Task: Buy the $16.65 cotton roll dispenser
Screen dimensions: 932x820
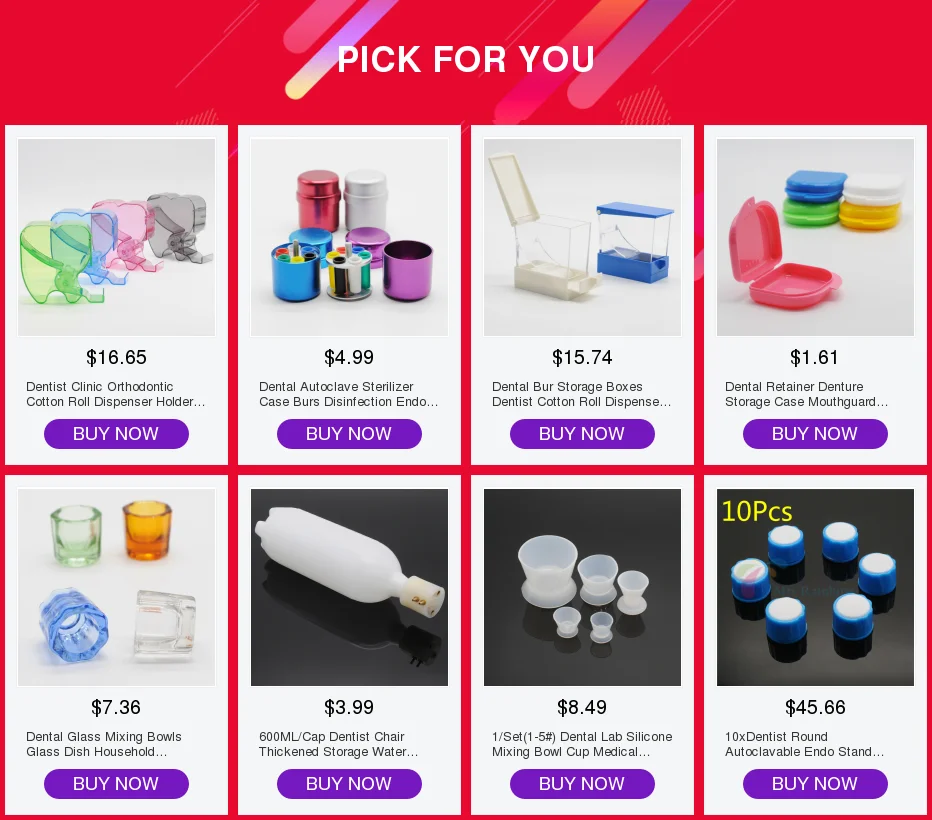Action: [x=116, y=434]
